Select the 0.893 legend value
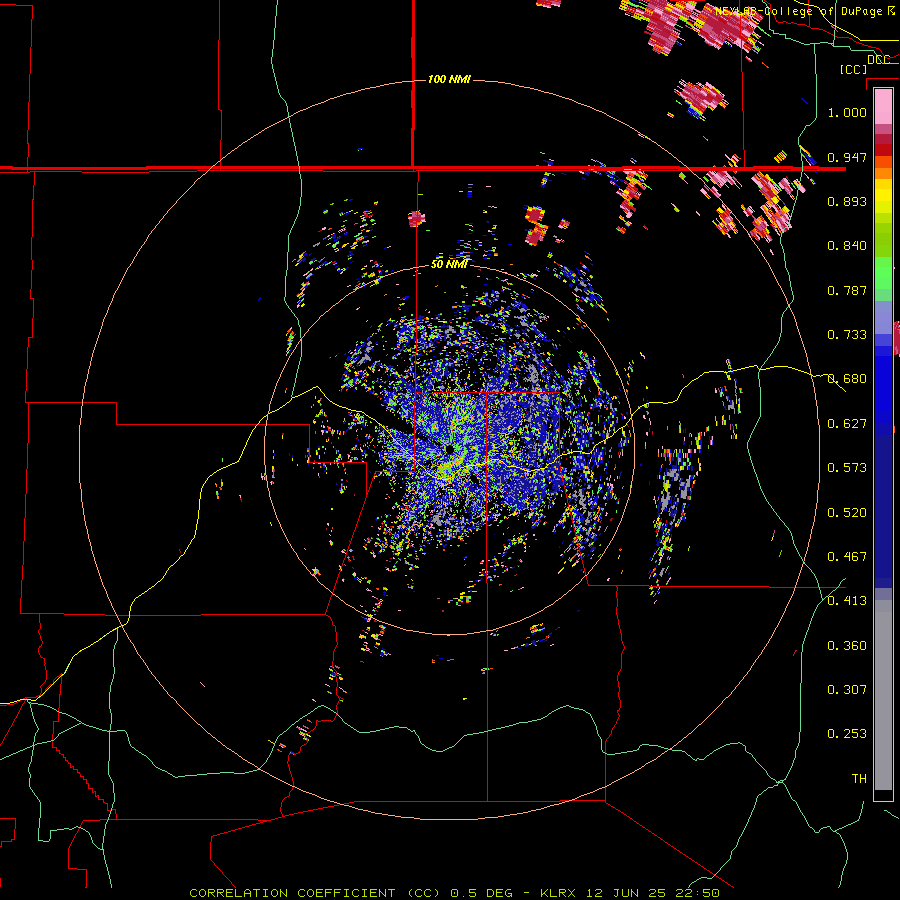This screenshot has height=900, width=900. [847, 201]
